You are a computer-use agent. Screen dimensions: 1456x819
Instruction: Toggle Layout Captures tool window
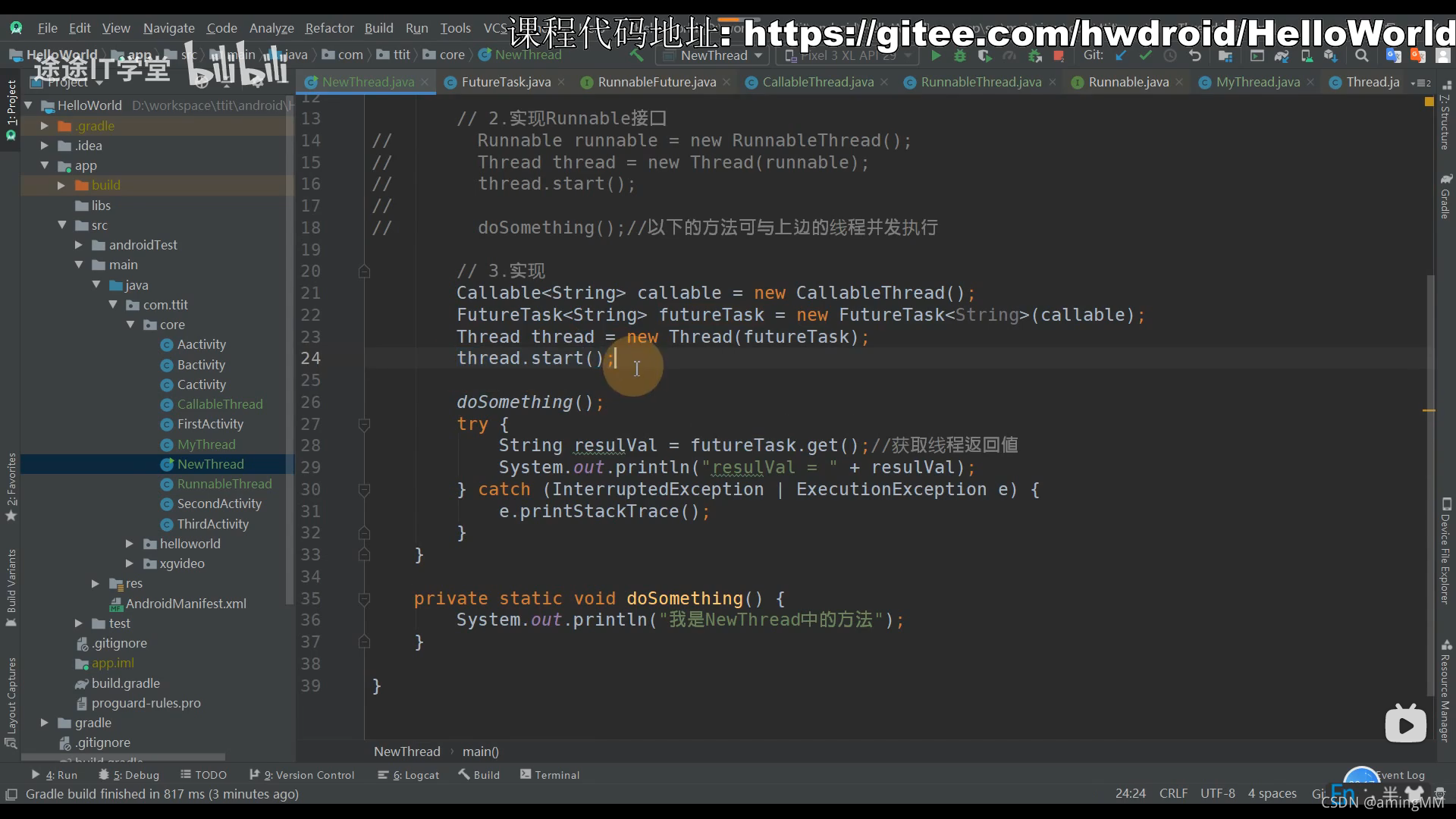pyautogui.click(x=11, y=702)
